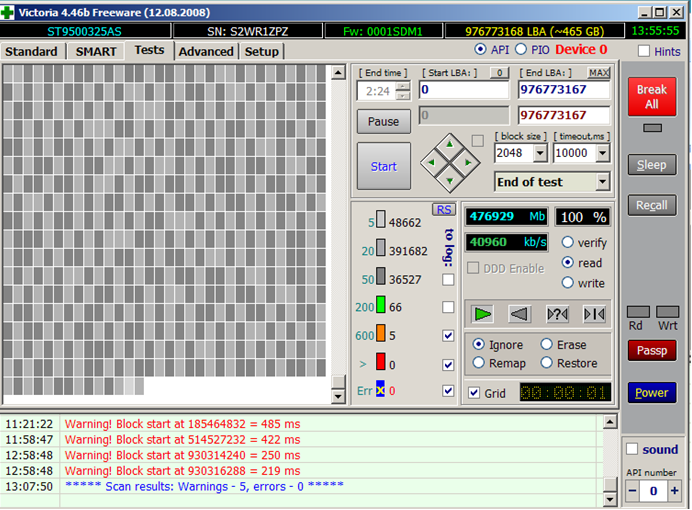Click the Passp button
The height and width of the screenshot is (510, 692).
652,351
